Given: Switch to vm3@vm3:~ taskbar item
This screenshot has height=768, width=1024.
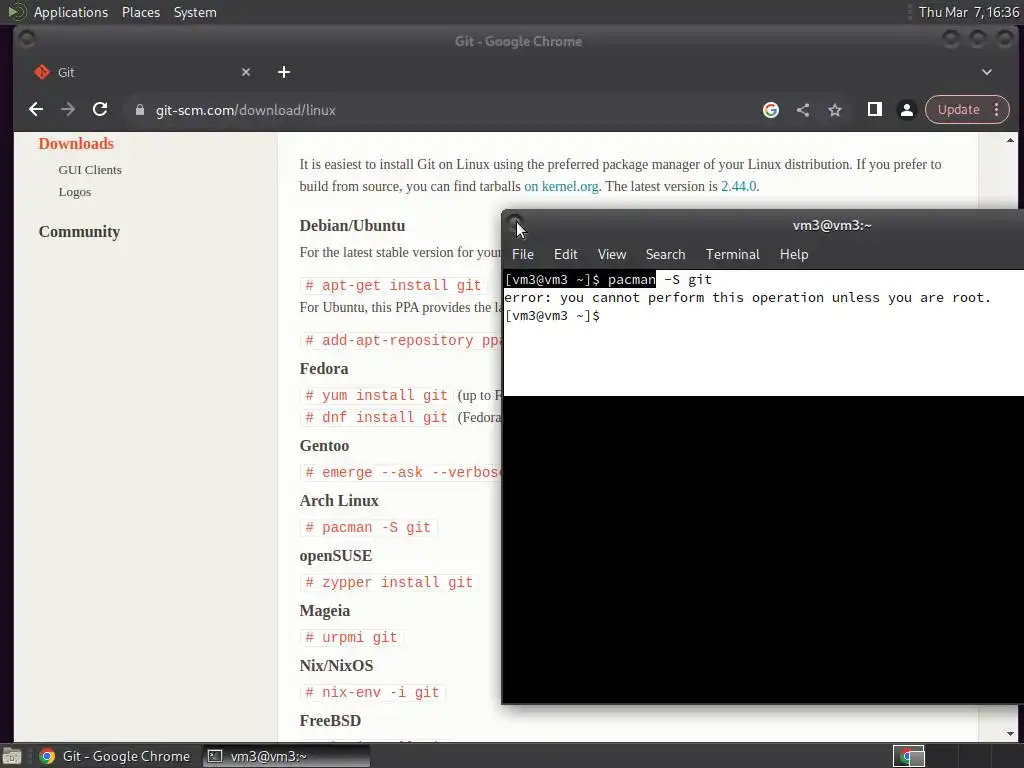Looking at the screenshot, I should click(x=286, y=756).
